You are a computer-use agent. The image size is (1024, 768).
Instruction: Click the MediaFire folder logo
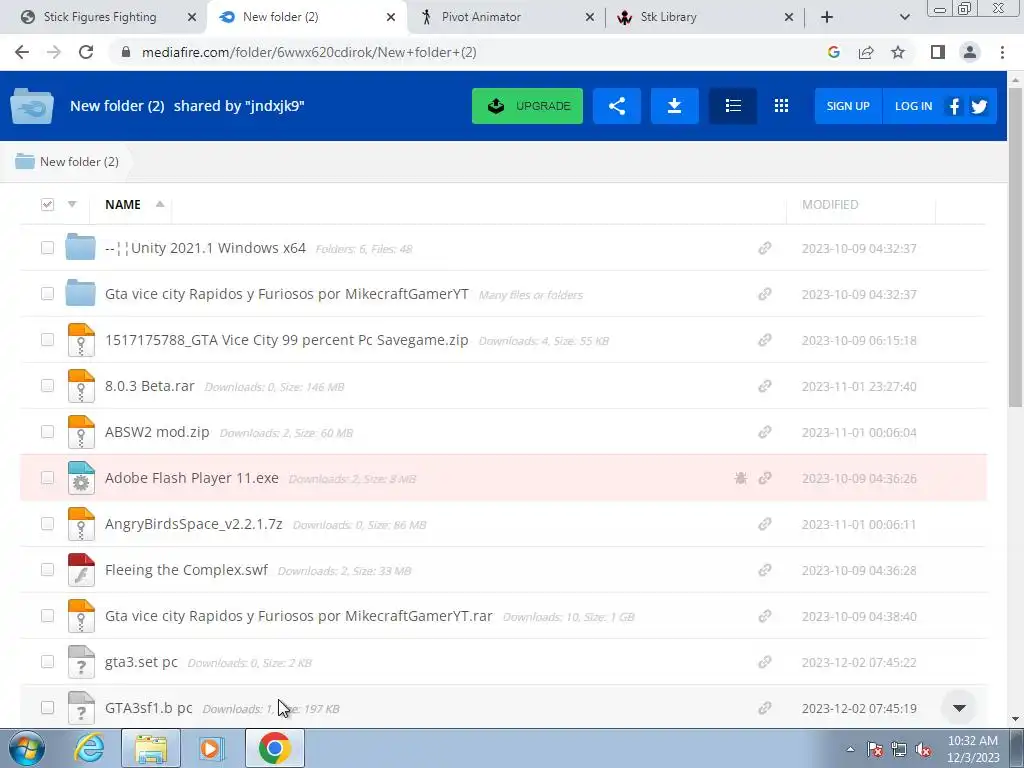32,106
